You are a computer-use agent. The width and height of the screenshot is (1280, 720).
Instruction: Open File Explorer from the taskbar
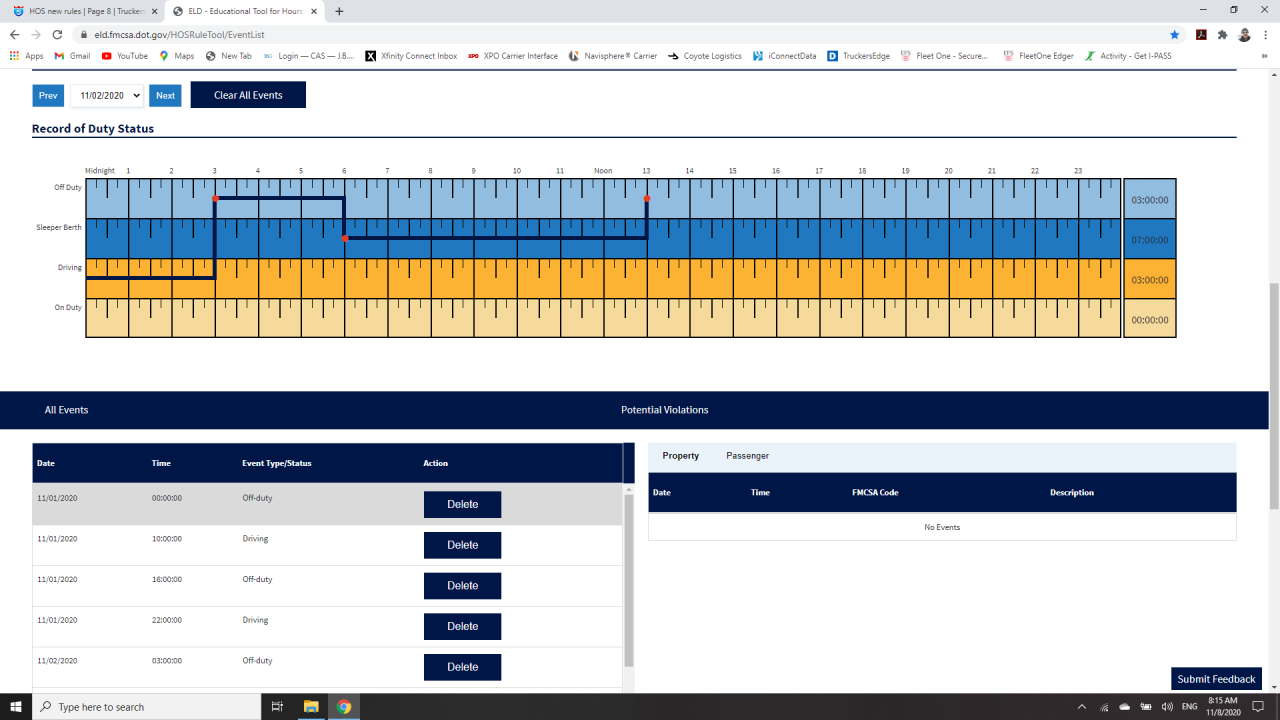click(310, 707)
